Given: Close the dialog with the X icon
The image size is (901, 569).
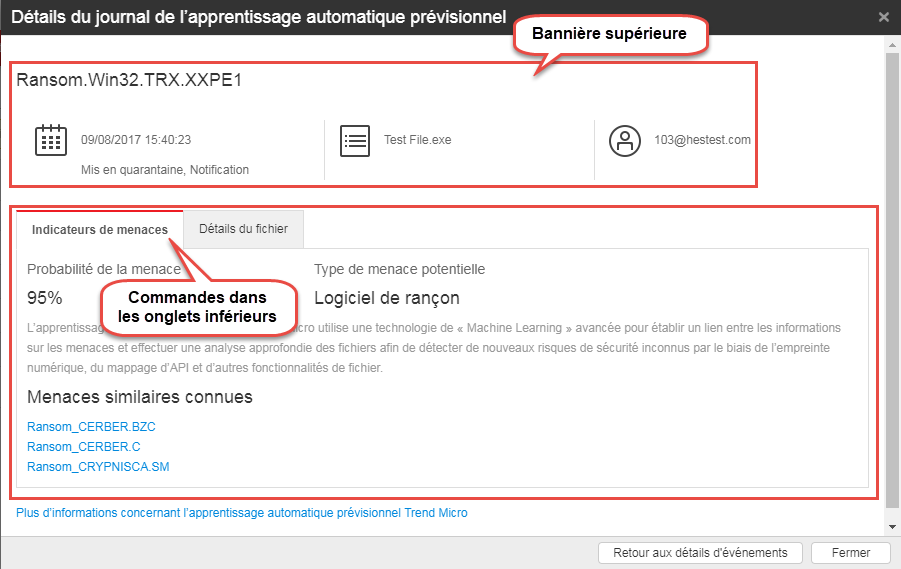Looking at the screenshot, I should click(x=883, y=17).
